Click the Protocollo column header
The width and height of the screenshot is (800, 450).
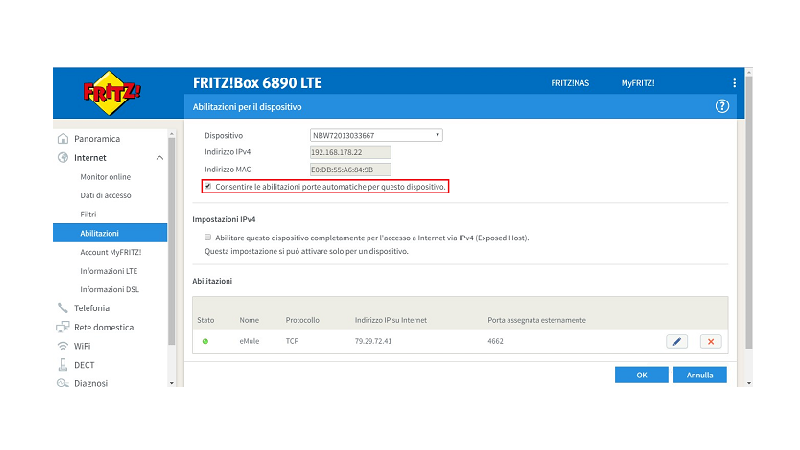tap(303, 320)
